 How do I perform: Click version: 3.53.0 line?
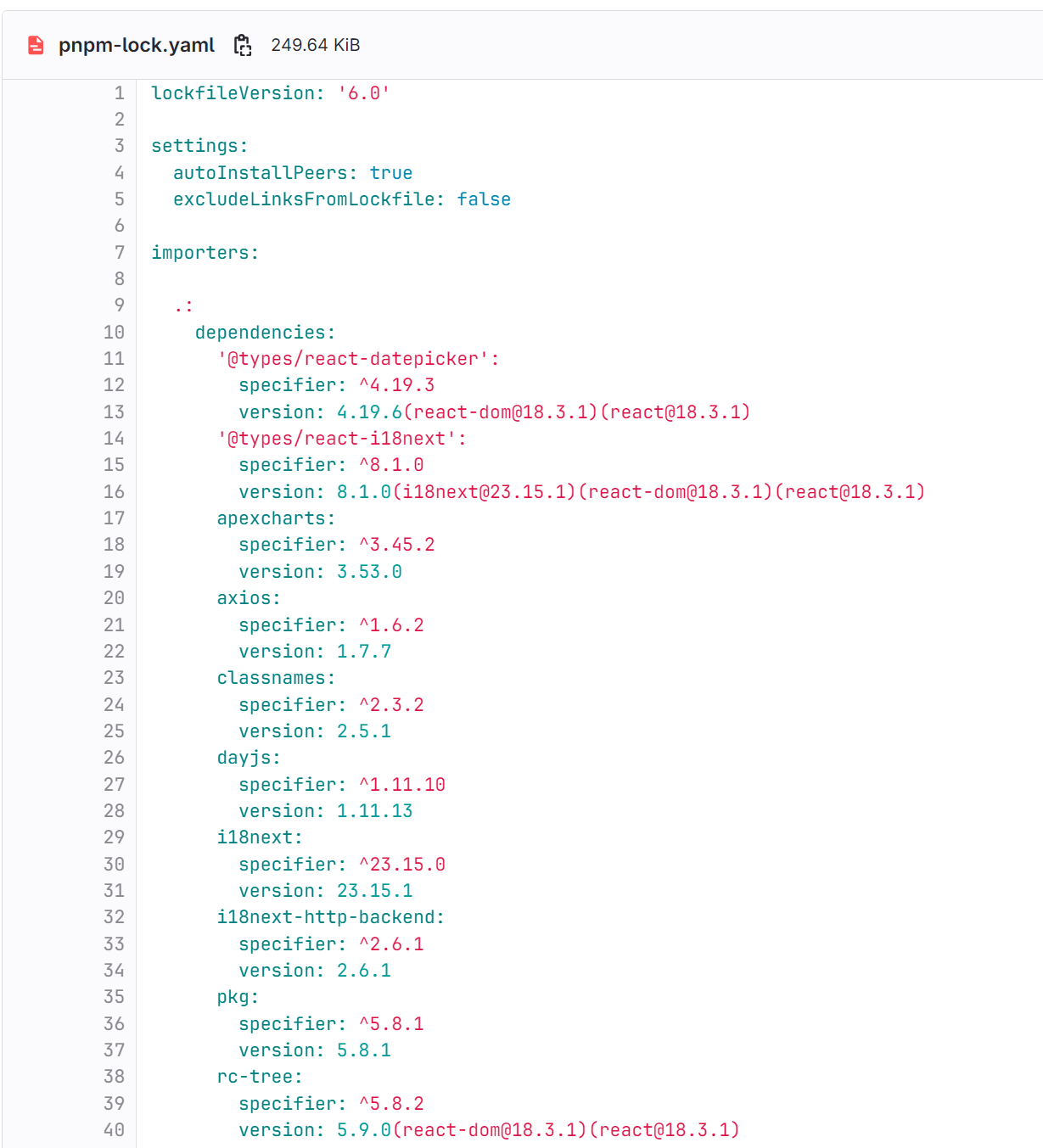[321, 571]
